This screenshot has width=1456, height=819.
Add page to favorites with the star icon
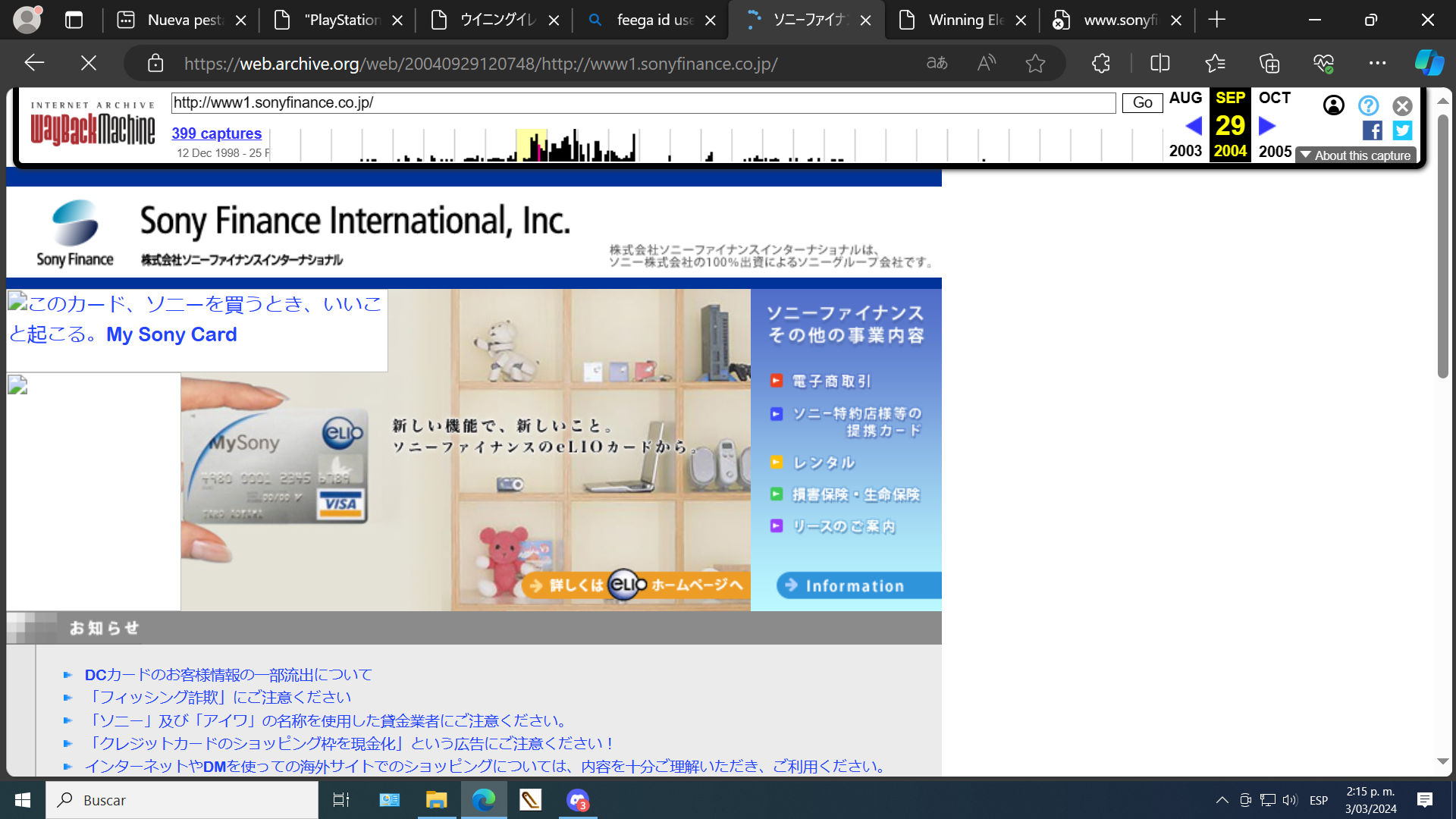1035,63
